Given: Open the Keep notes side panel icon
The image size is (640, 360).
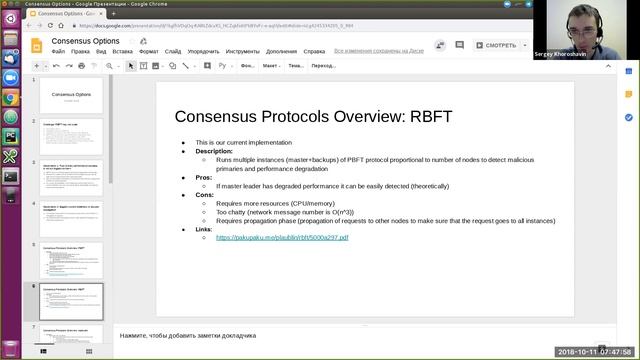Looking at the screenshot, I should (x=629, y=94).
